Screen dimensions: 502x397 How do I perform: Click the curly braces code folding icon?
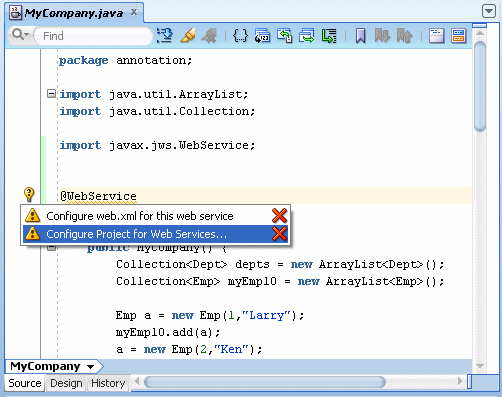(240, 35)
